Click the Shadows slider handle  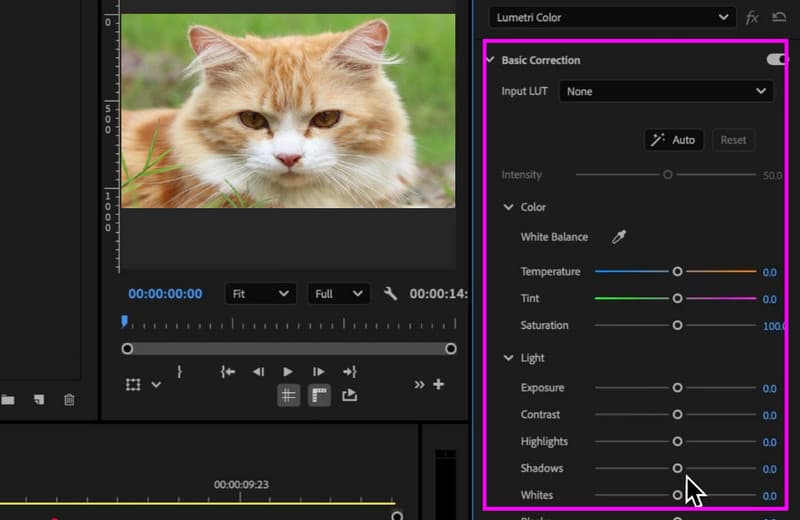(677, 468)
